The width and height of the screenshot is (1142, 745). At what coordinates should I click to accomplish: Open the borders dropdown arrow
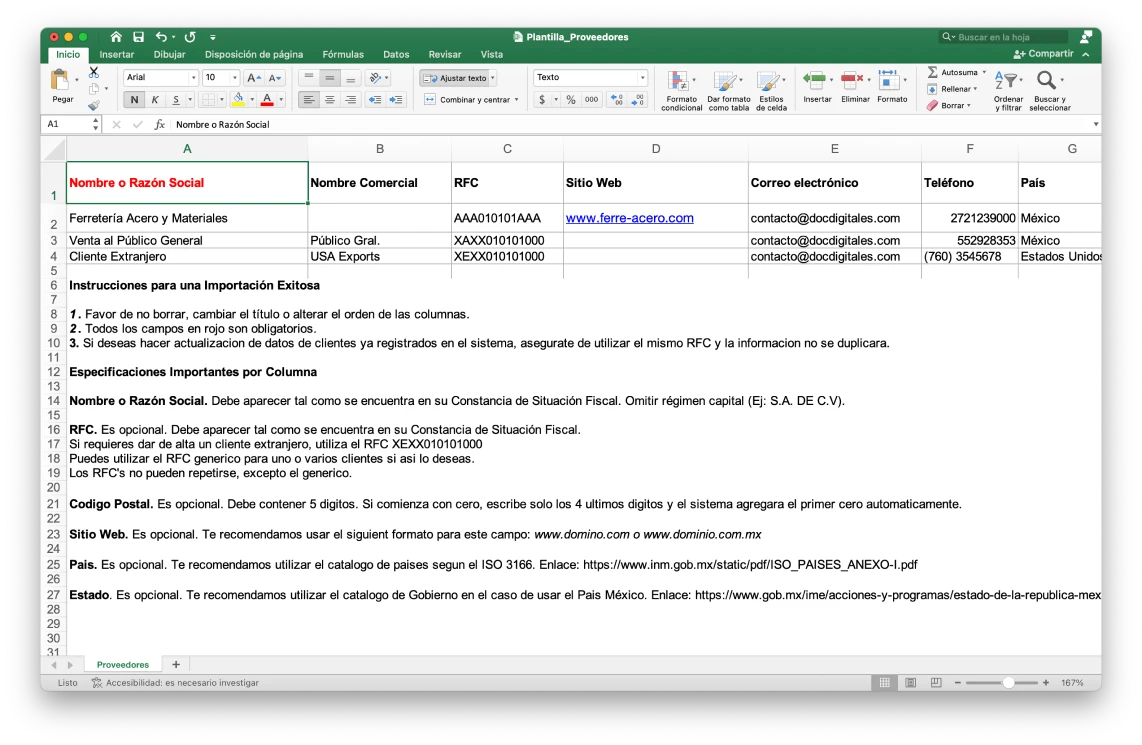click(x=221, y=100)
